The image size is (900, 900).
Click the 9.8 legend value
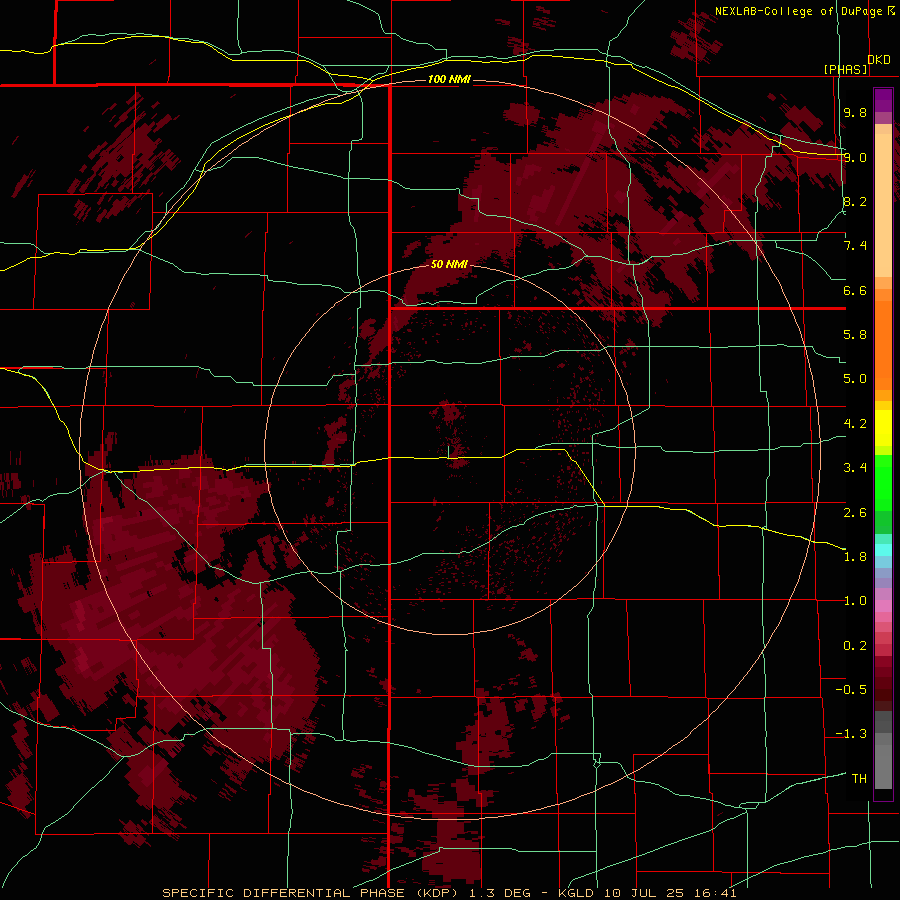(x=855, y=112)
